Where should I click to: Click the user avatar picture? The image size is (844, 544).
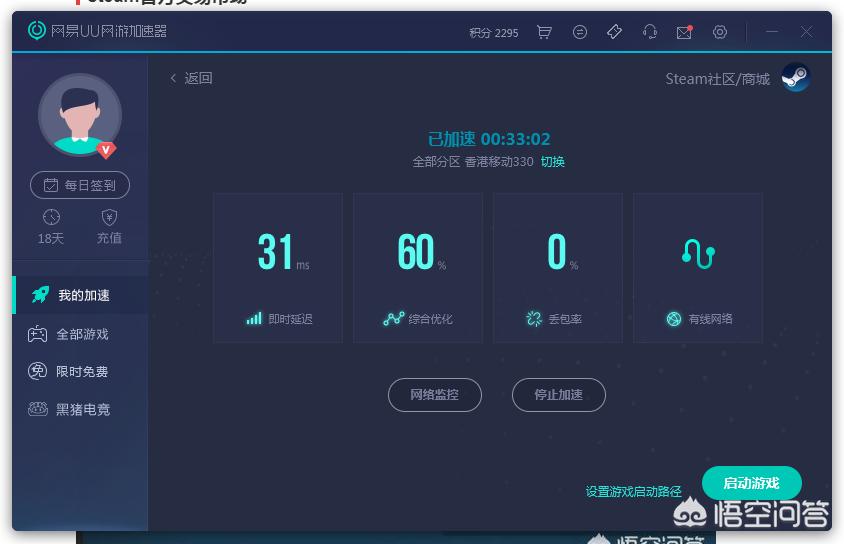[80, 115]
